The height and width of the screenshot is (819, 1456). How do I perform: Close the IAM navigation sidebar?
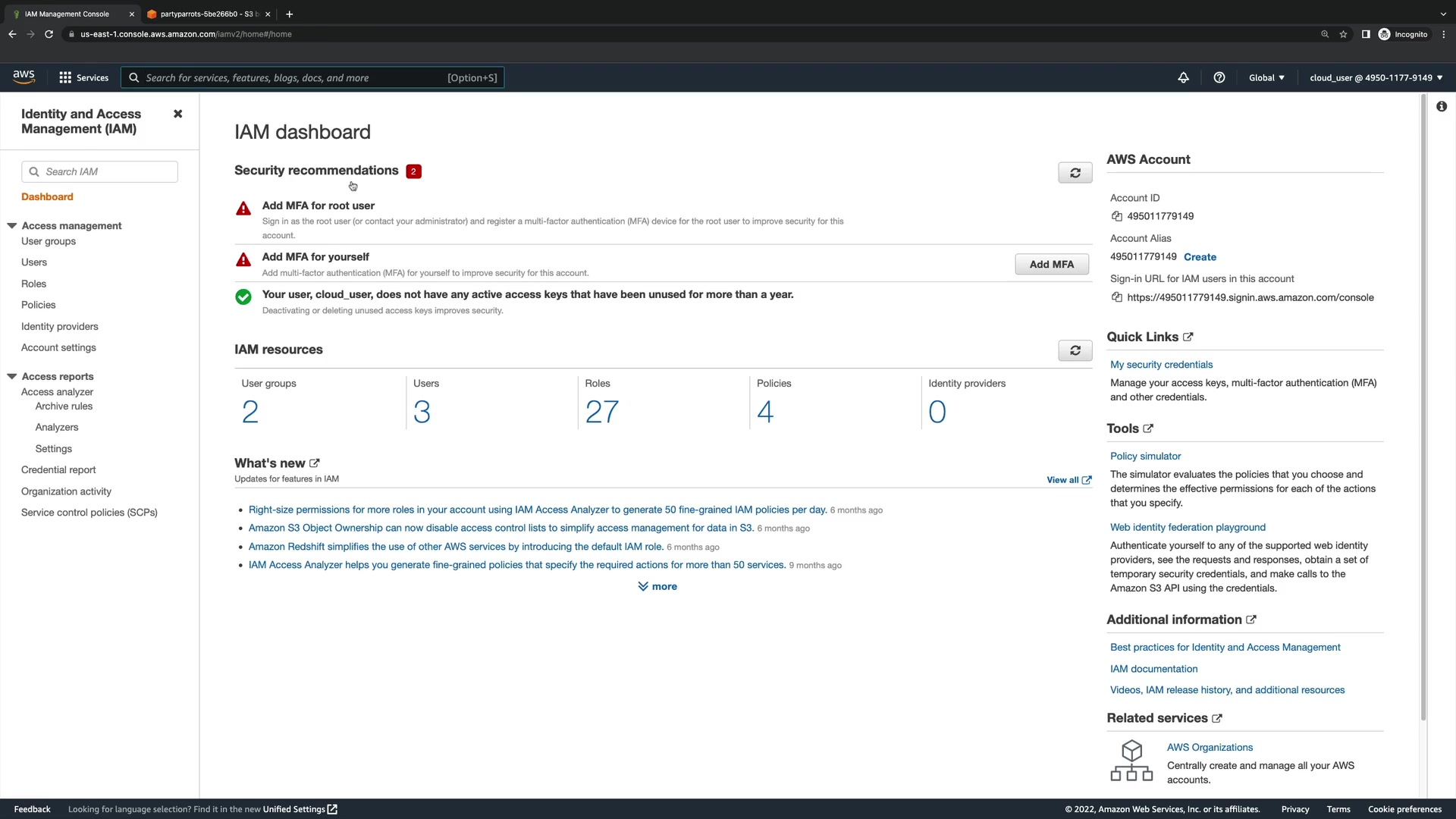click(x=177, y=114)
